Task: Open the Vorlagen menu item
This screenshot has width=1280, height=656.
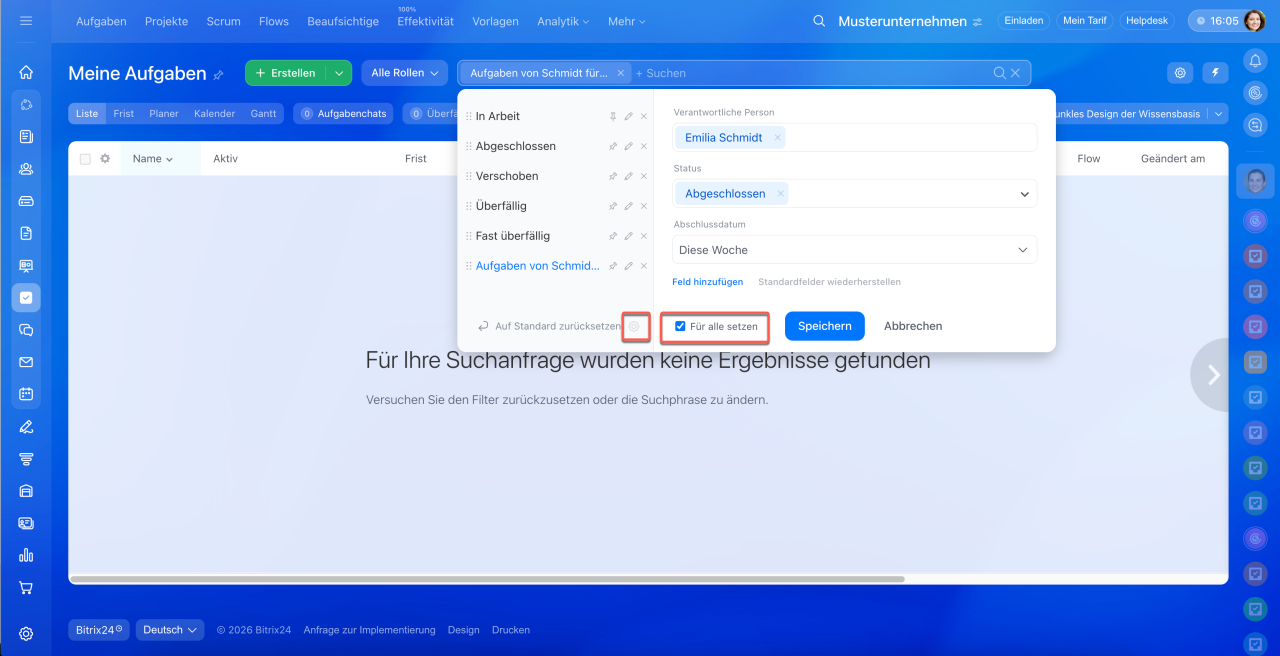Action: [495, 21]
